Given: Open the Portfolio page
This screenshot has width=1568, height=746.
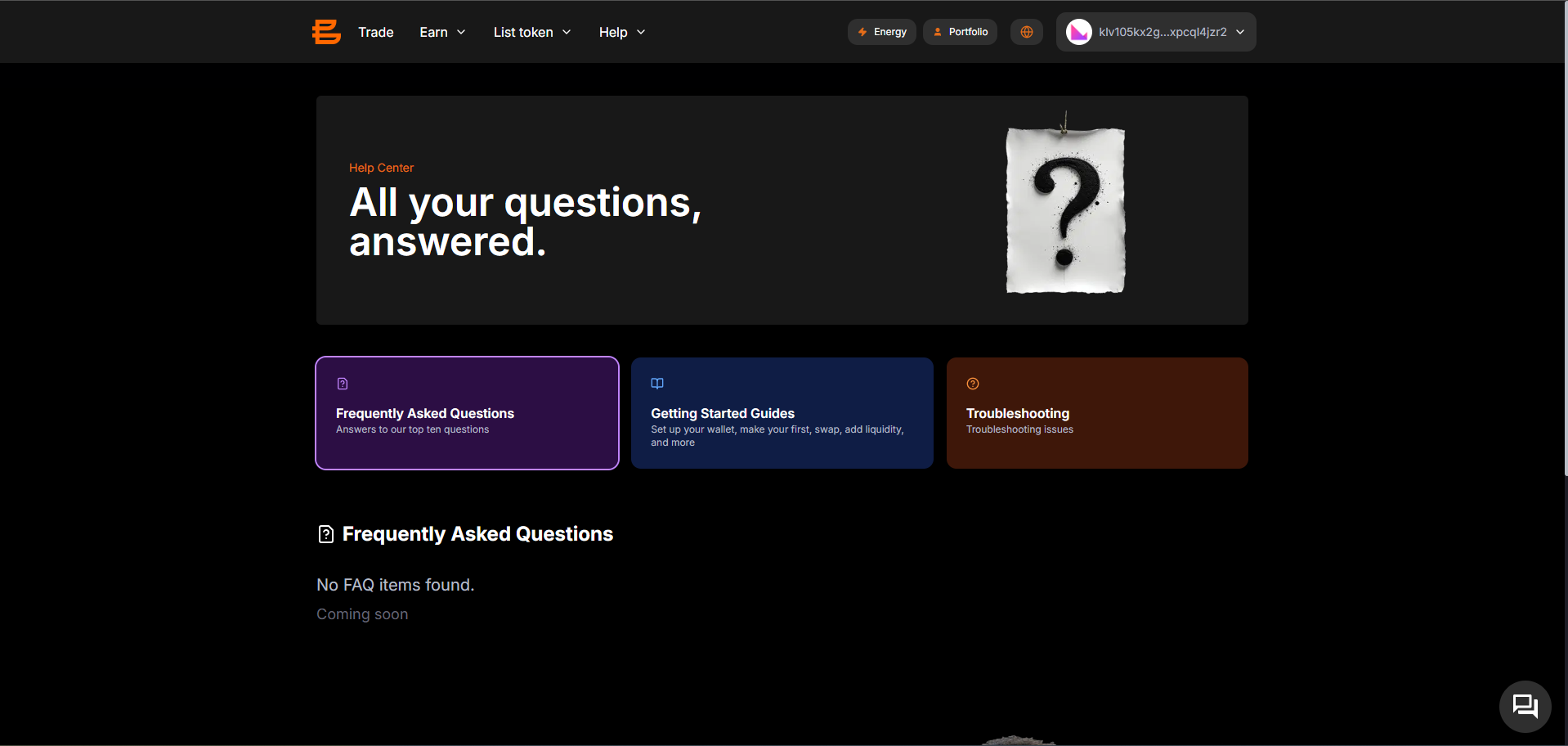Looking at the screenshot, I should click(960, 32).
